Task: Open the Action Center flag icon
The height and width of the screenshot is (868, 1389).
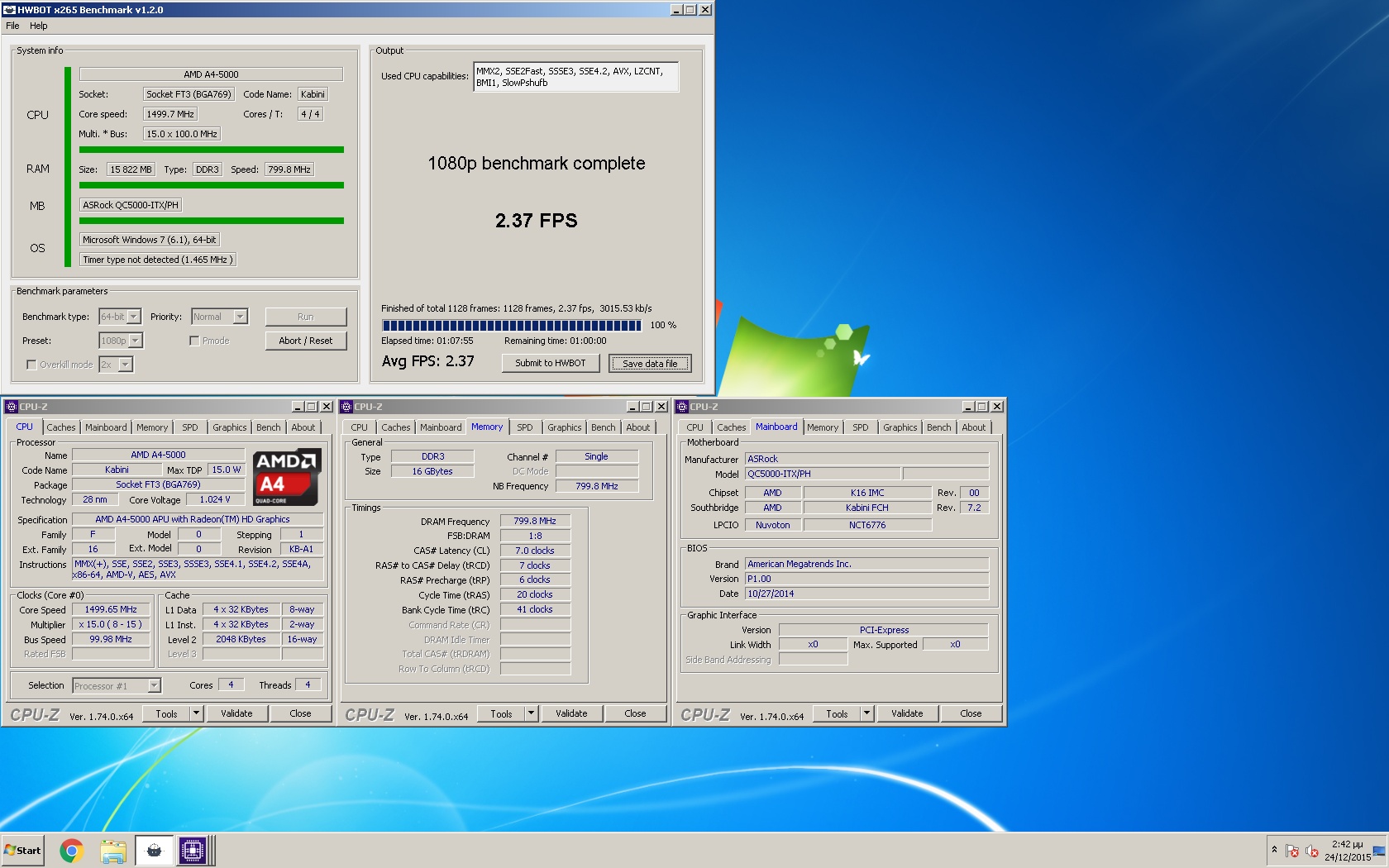Action: (1292, 851)
